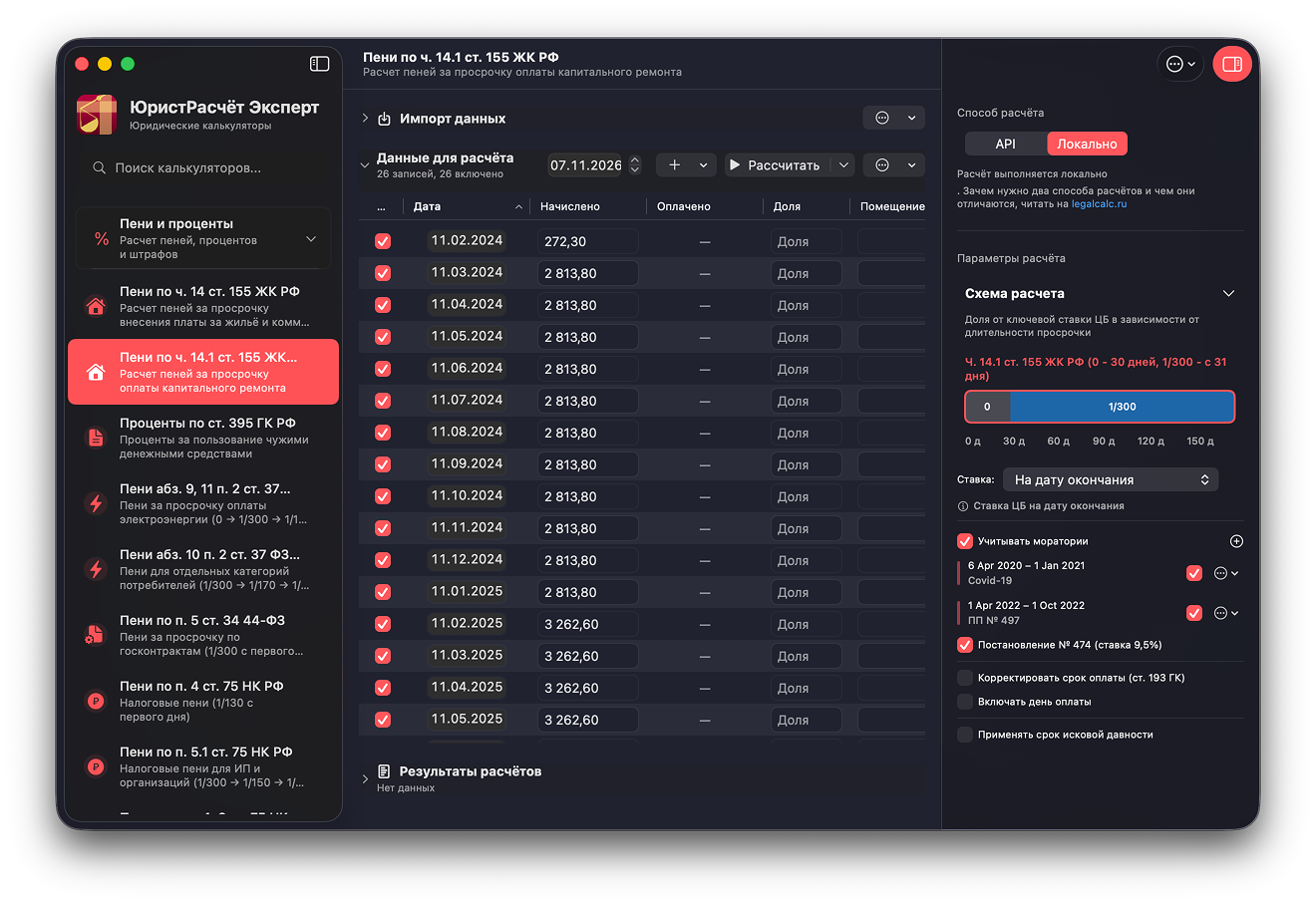Screen dimensions: 1316x904
Task: Sort the table by the Дата column header
Action: pyautogui.click(x=466, y=206)
